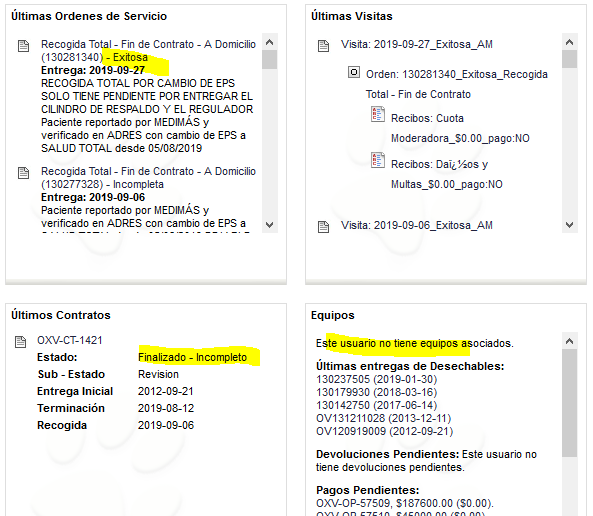This screenshot has height=516, width=593.
Task: Click up arrow in Ordenes de Servicio scrollbar
Action: pyautogui.click(x=269, y=42)
